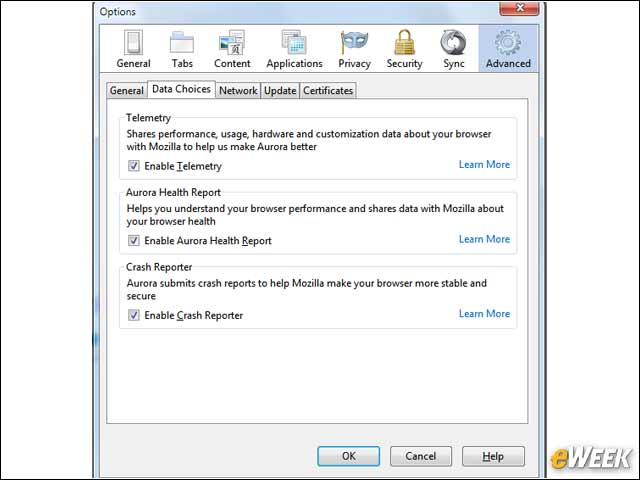640x480 pixels.
Task: Uncheck Enable Crash Reporter checkbox
Action: click(133, 315)
